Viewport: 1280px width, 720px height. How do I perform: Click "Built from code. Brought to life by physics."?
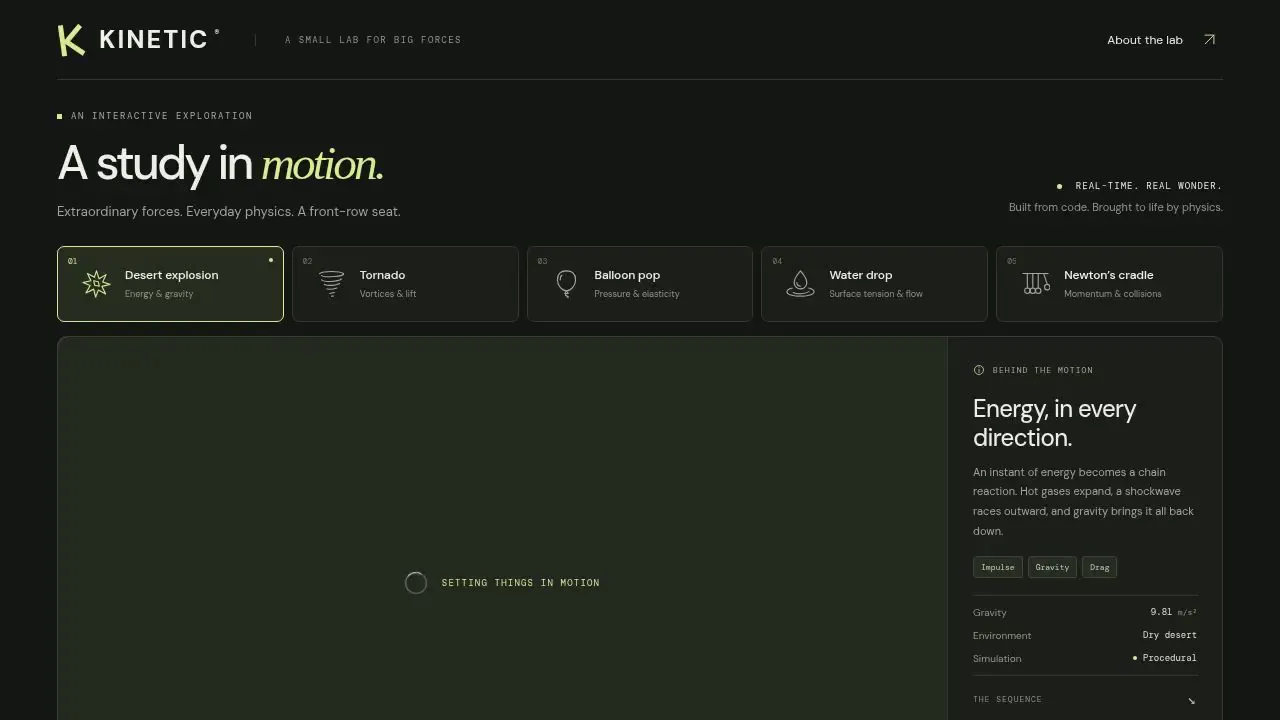[1115, 207]
